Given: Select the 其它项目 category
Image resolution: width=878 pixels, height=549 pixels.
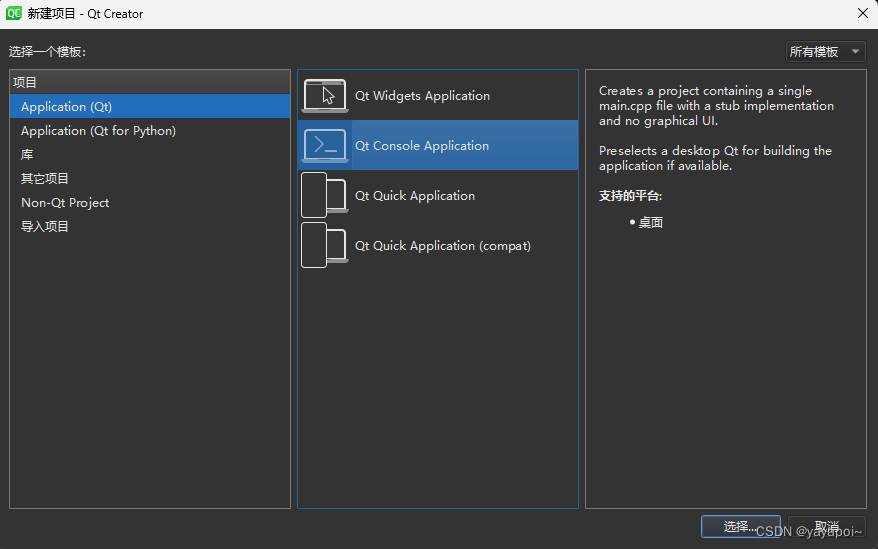Looking at the screenshot, I should click(150, 179).
